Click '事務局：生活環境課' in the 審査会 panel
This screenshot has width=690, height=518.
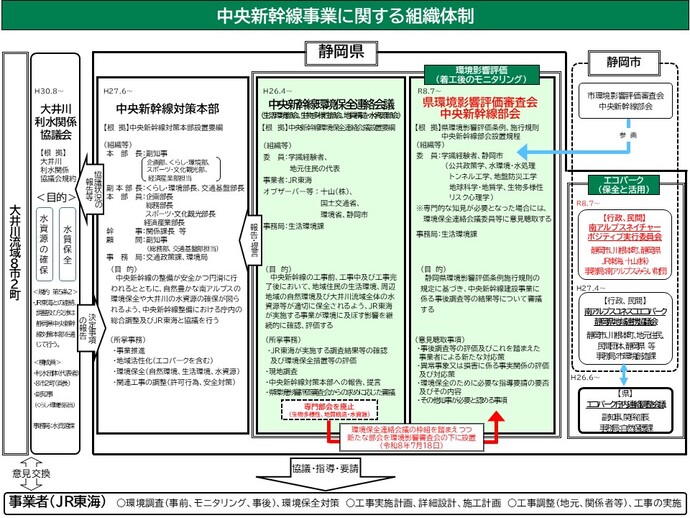447,234
